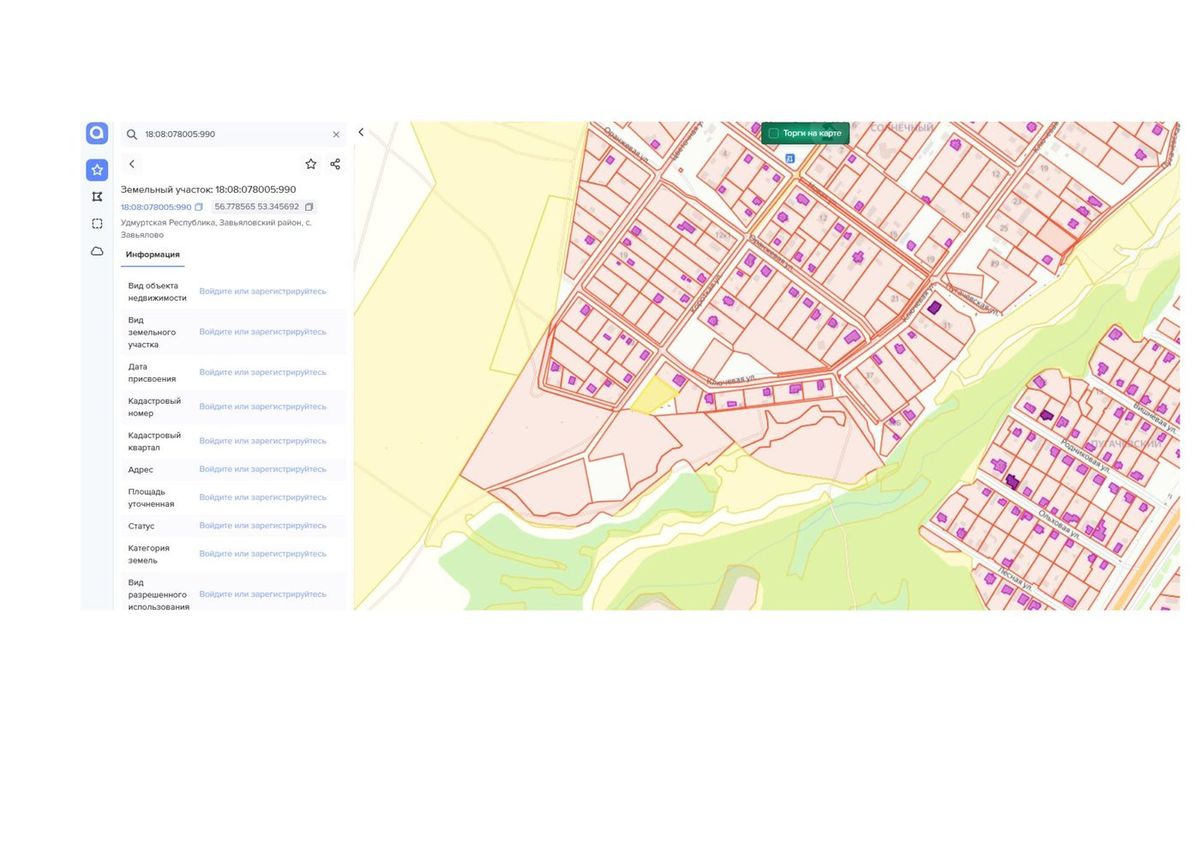The height and width of the screenshot is (849, 1200).
Task: Toggle the 'Торги на карте' checkbox
Action: coord(774,133)
